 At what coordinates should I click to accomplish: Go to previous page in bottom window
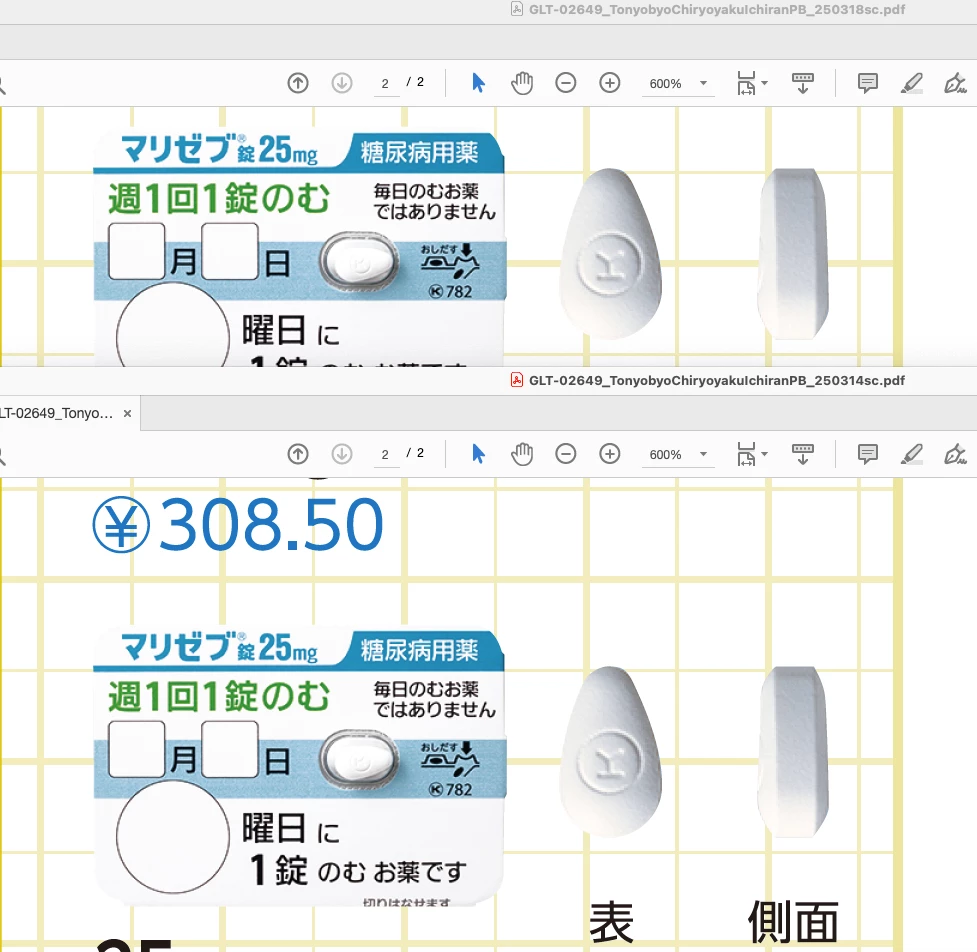pyautogui.click(x=298, y=454)
